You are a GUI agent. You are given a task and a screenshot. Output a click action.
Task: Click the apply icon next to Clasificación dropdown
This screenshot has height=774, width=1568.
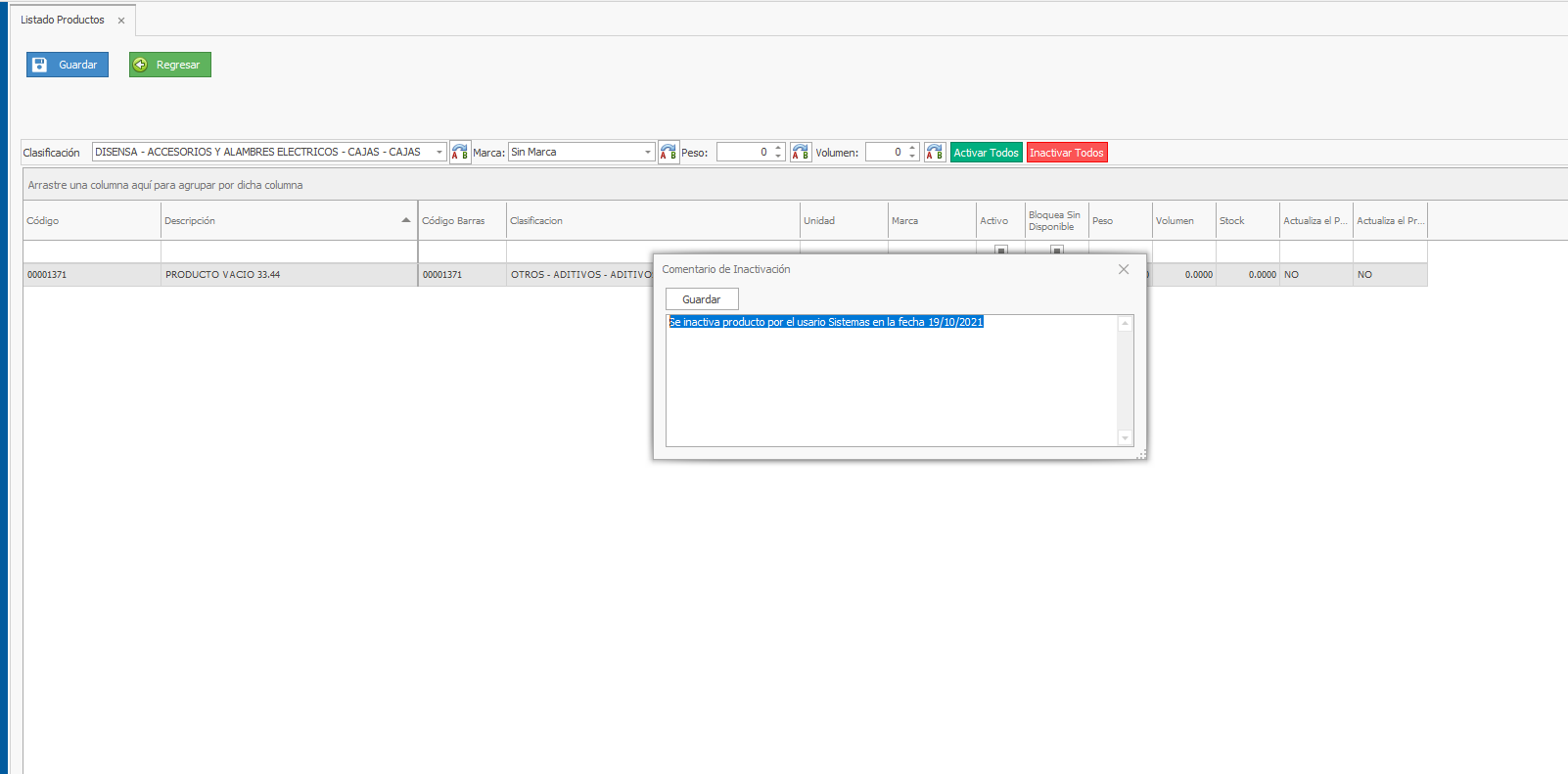point(459,153)
